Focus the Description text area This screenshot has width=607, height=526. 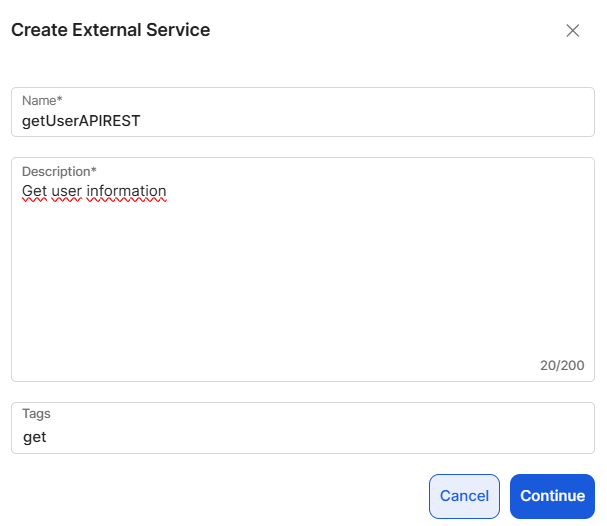(x=302, y=270)
